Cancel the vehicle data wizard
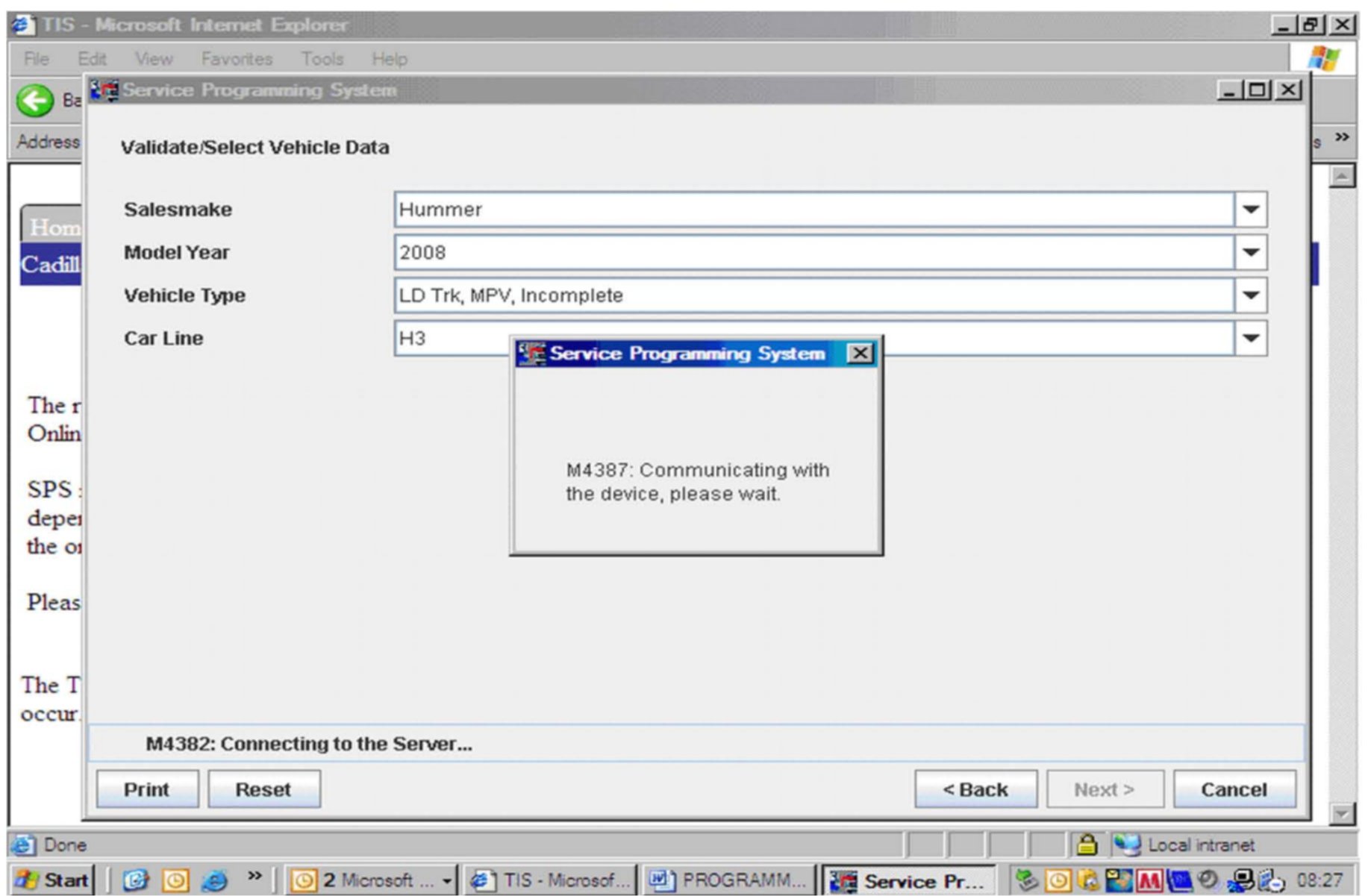Screen dimensions: 1371x896 point(1234,789)
